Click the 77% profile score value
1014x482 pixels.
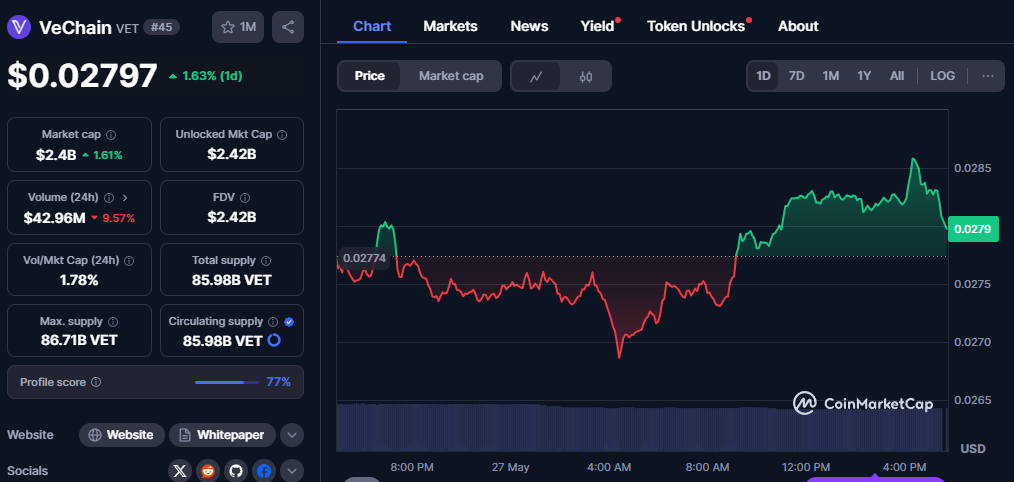coord(278,382)
